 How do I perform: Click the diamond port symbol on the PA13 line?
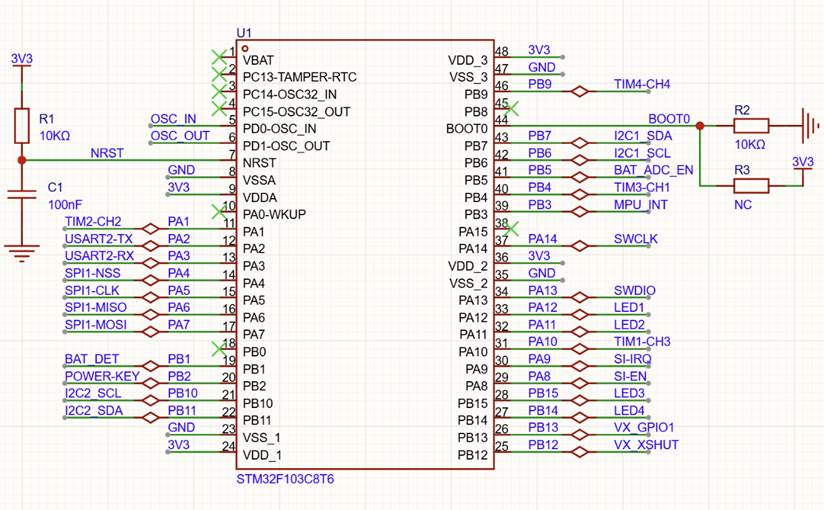(x=580, y=298)
